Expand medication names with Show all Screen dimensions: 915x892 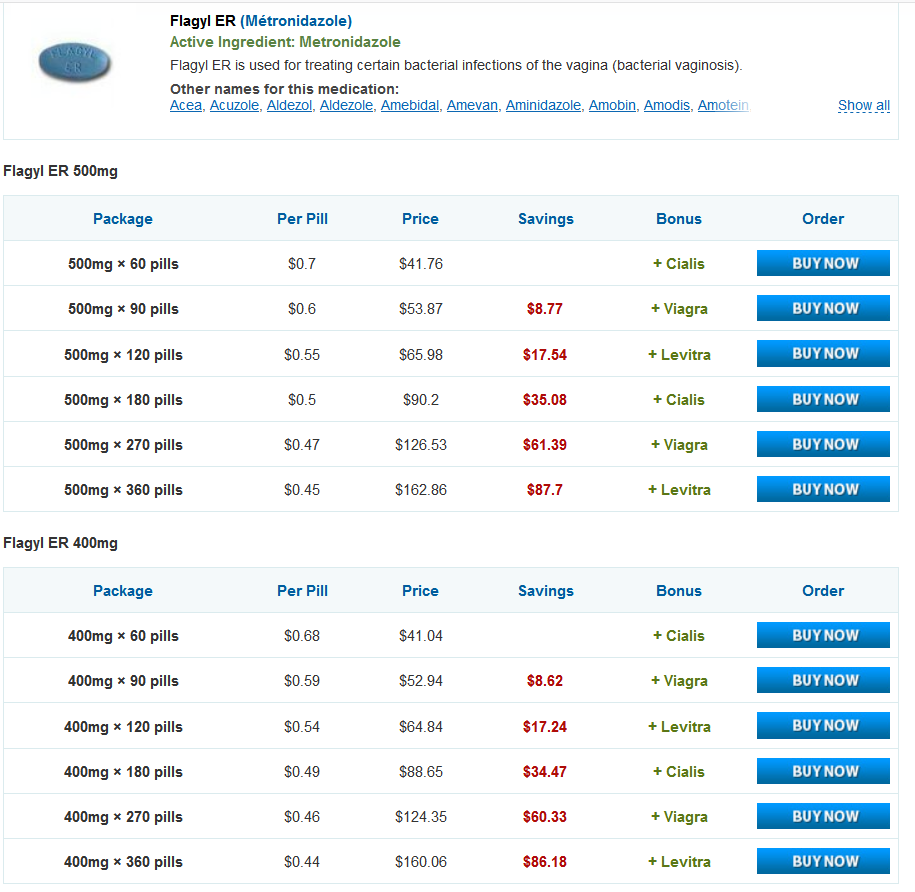click(863, 106)
